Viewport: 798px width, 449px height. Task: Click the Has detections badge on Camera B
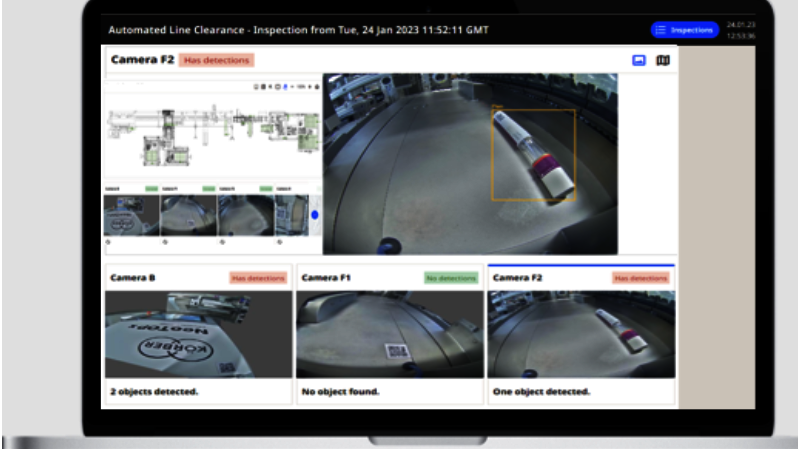(258, 278)
